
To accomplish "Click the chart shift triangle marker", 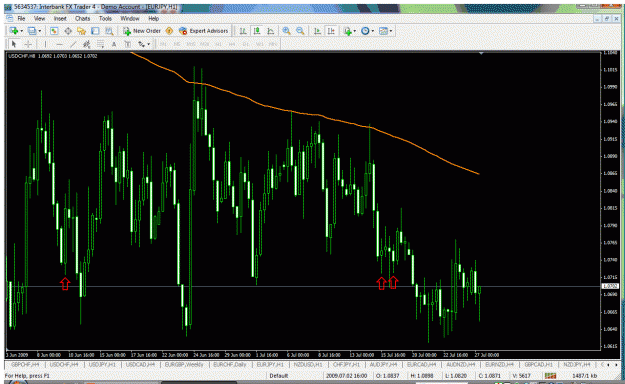I will point(481,53).
